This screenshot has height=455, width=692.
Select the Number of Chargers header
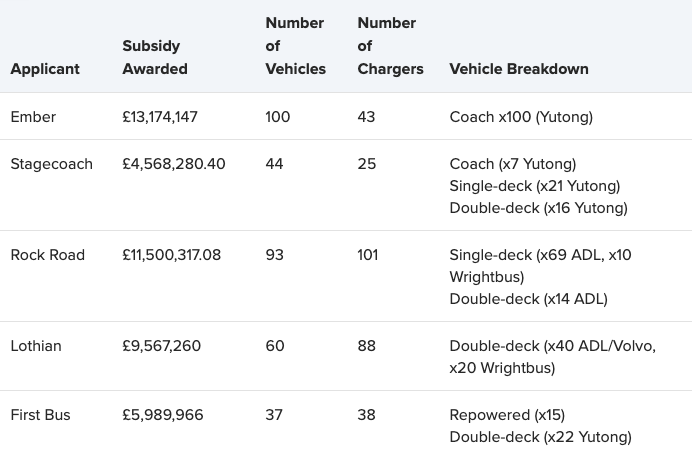(390, 46)
